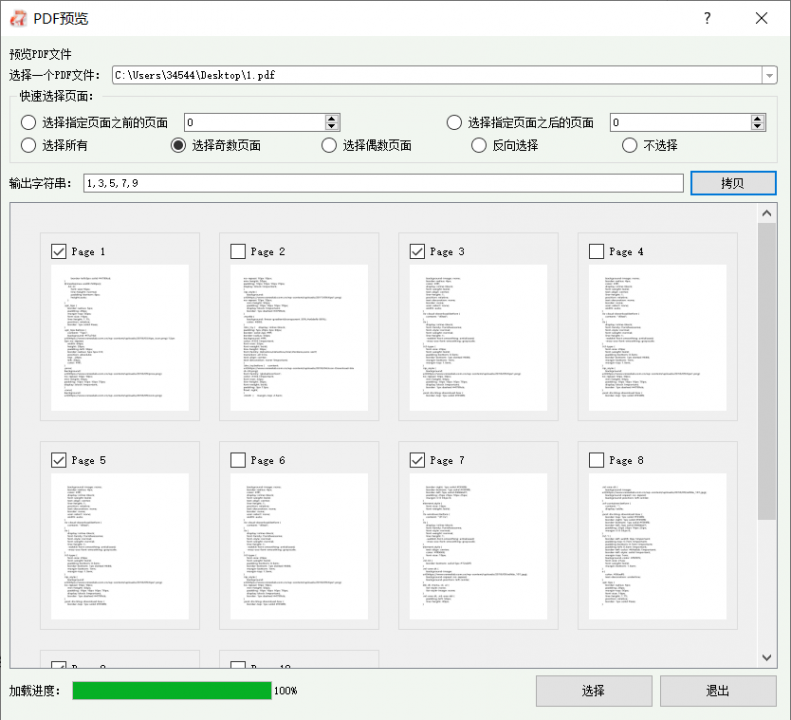Click the 输出字符串 text field

[383, 183]
